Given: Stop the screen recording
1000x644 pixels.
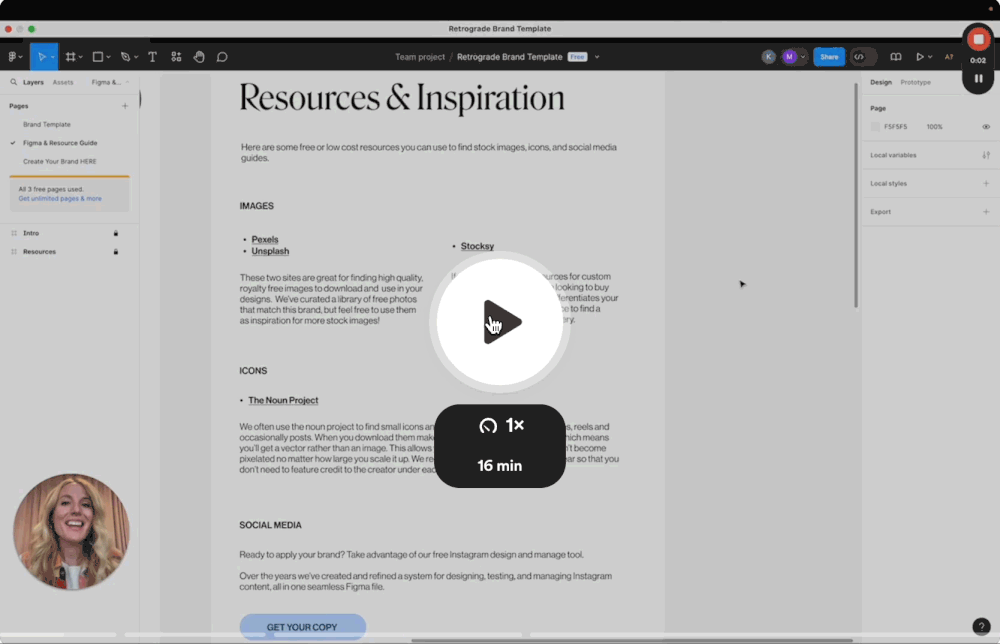Looking at the screenshot, I should pos(978,40).
